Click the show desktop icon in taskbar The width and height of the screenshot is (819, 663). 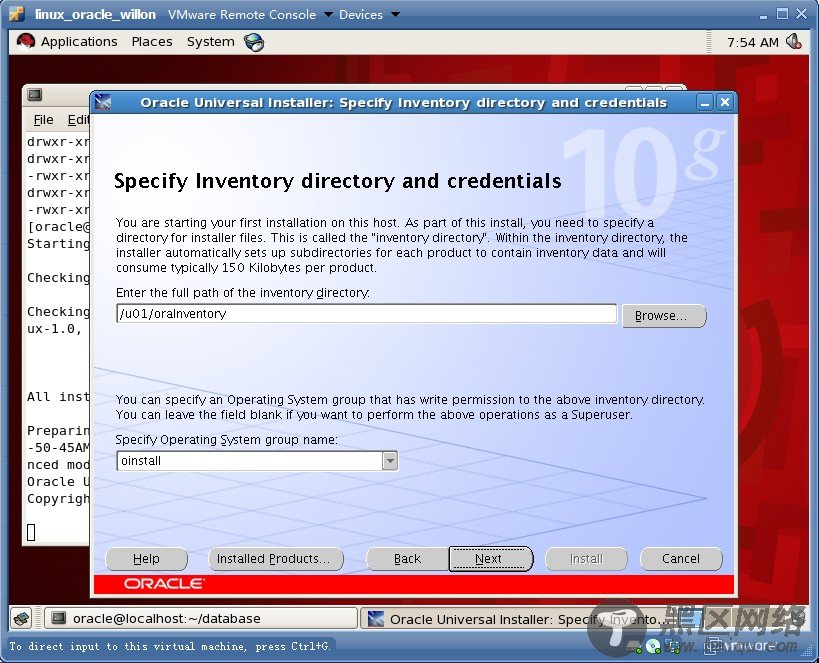coord(21,619)
